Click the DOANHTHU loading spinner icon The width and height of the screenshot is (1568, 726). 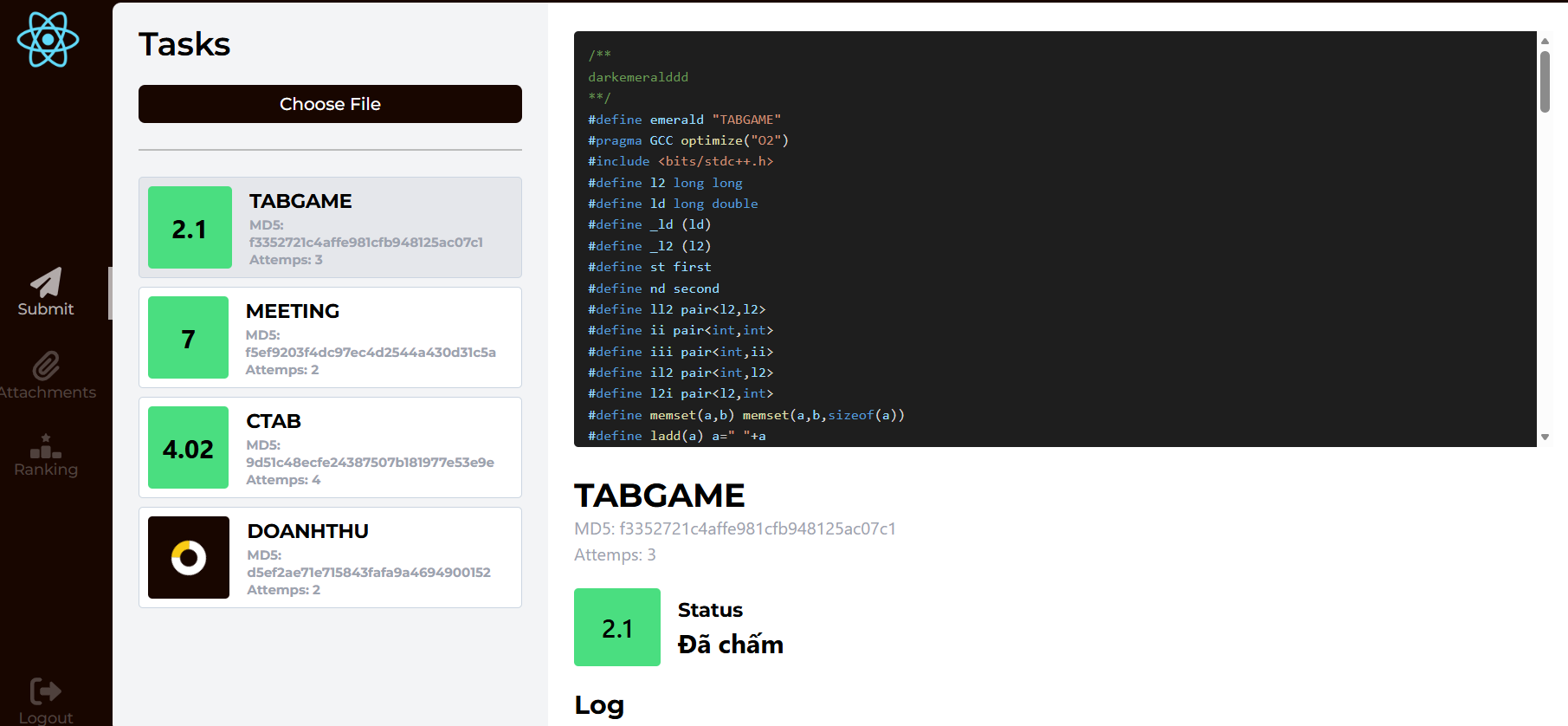click(x=189, y=558)
